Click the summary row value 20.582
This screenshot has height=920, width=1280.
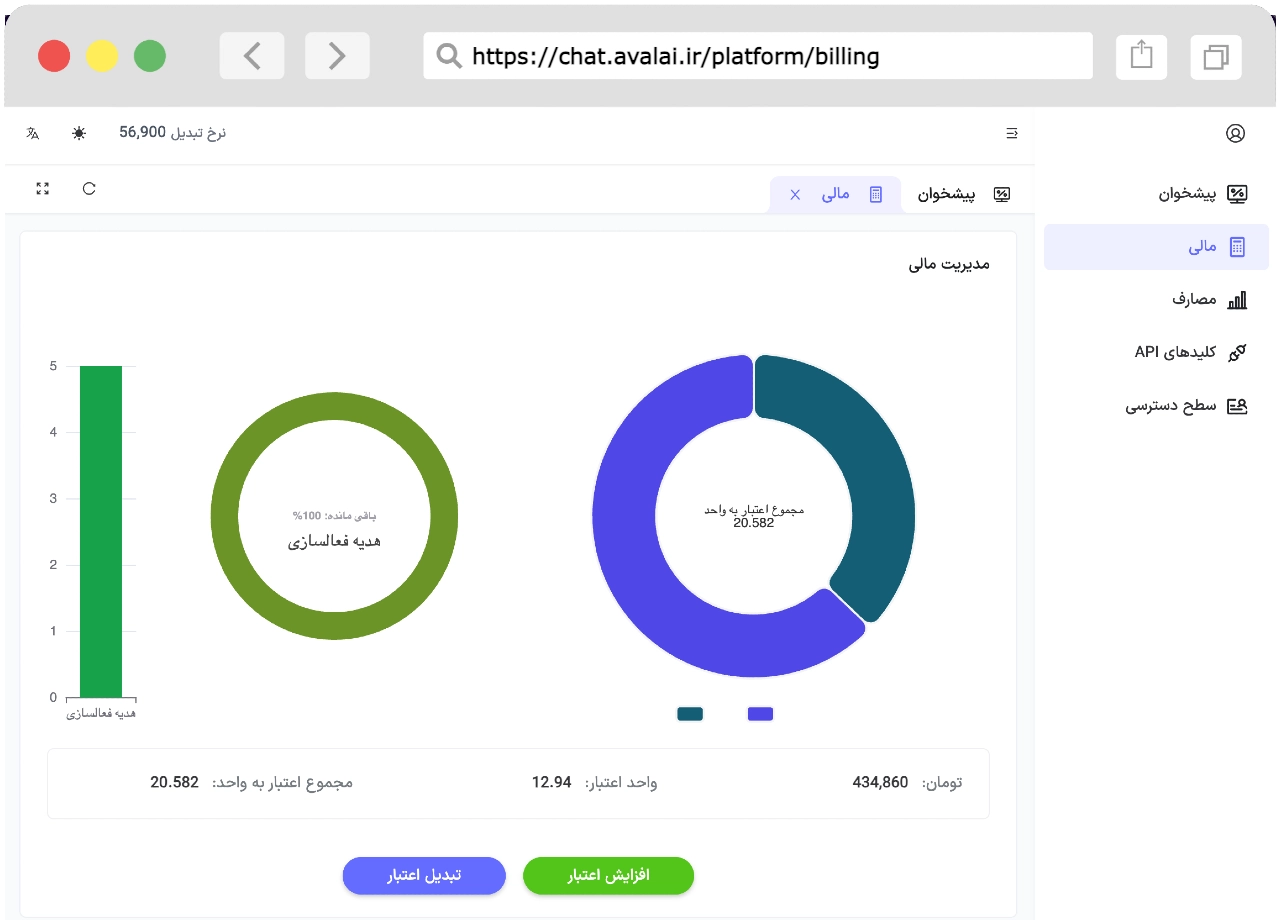pos(174,782)
